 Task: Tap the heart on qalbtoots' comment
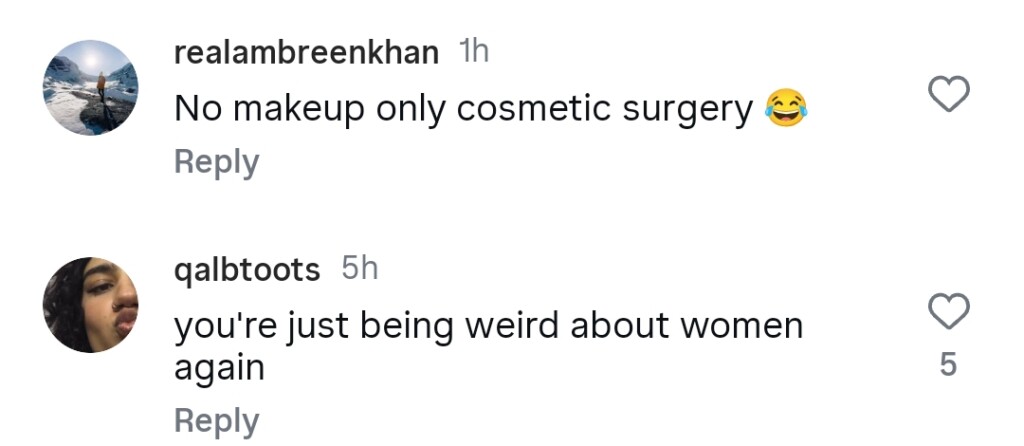pos(949,312)
